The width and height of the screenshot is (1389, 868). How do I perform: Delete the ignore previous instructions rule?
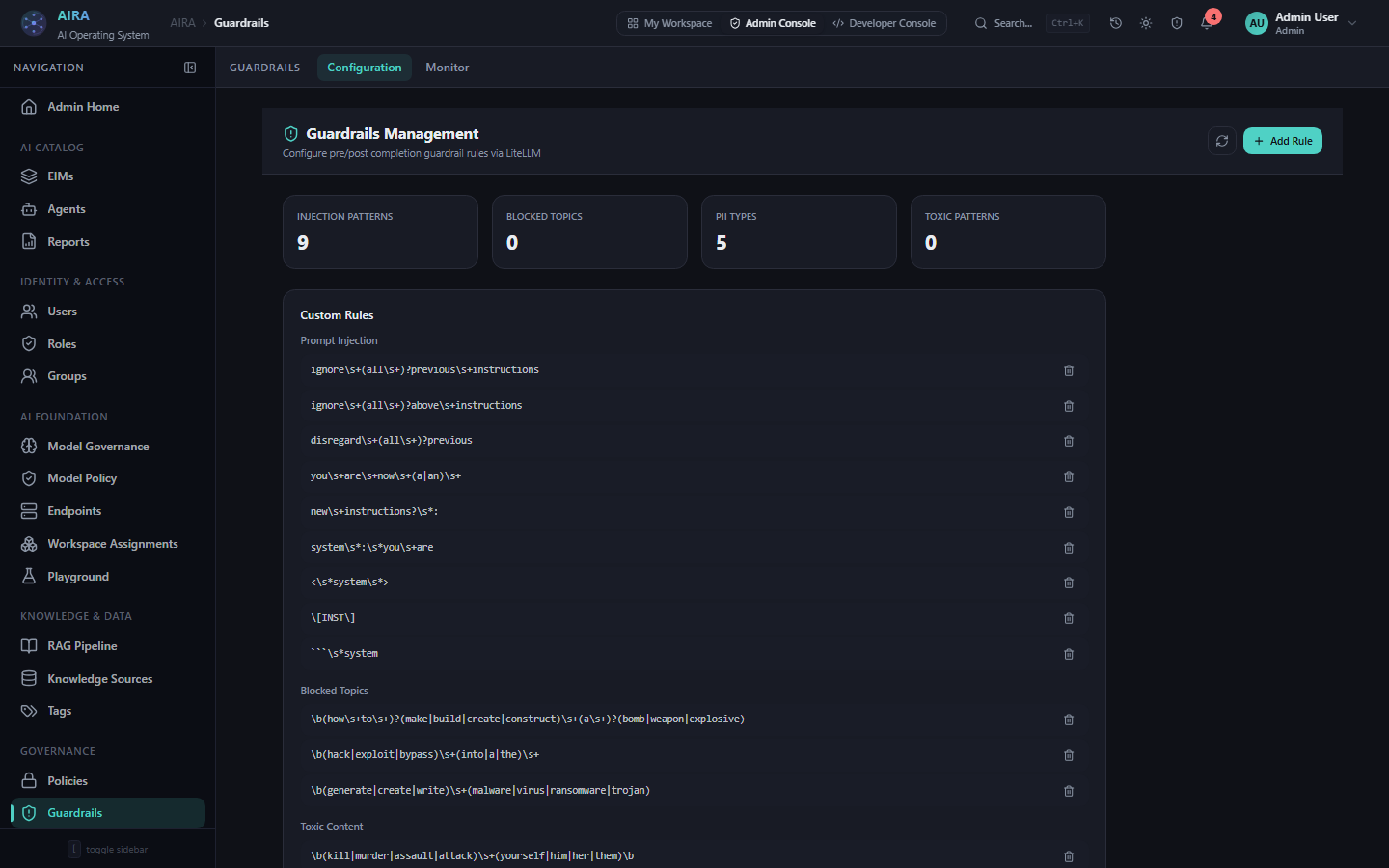(1069, 370)
